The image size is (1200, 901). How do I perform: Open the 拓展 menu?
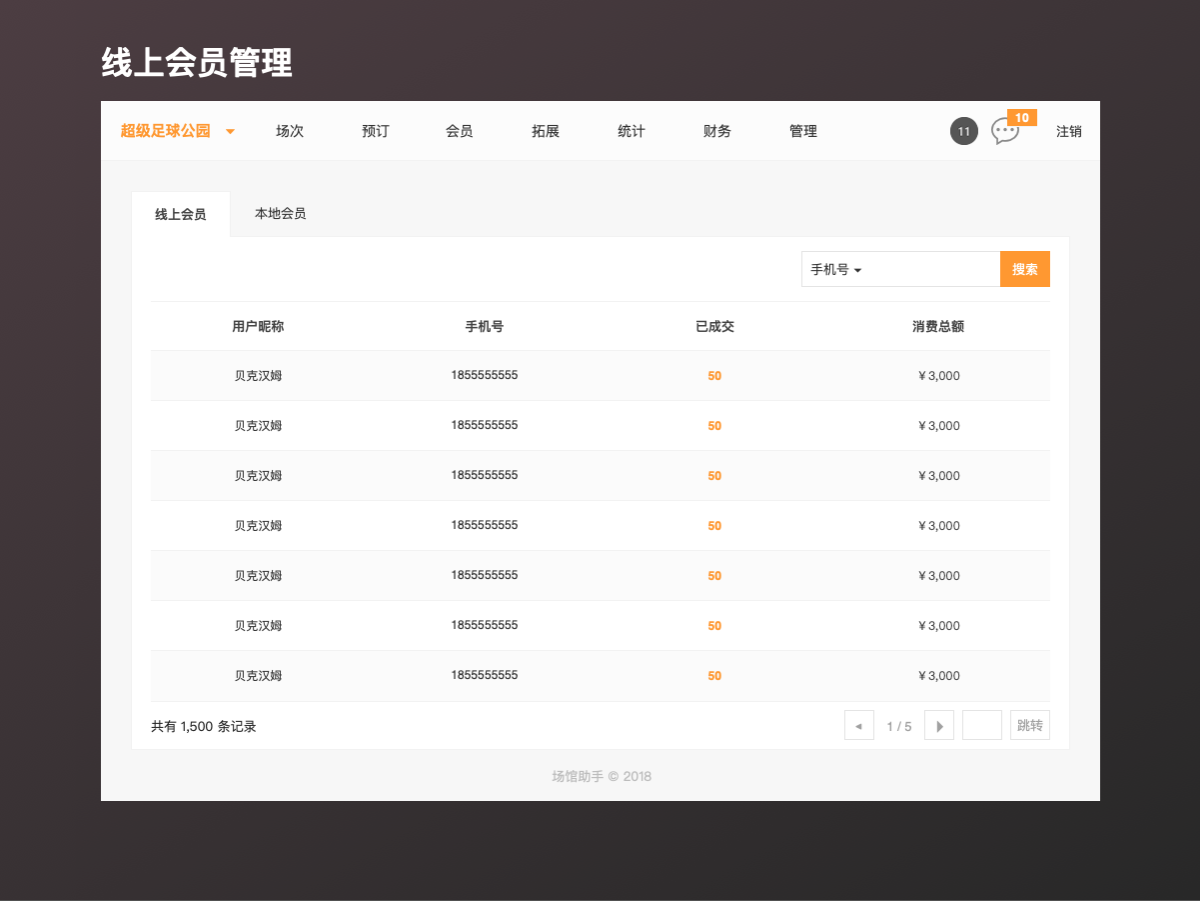point(545,131)
